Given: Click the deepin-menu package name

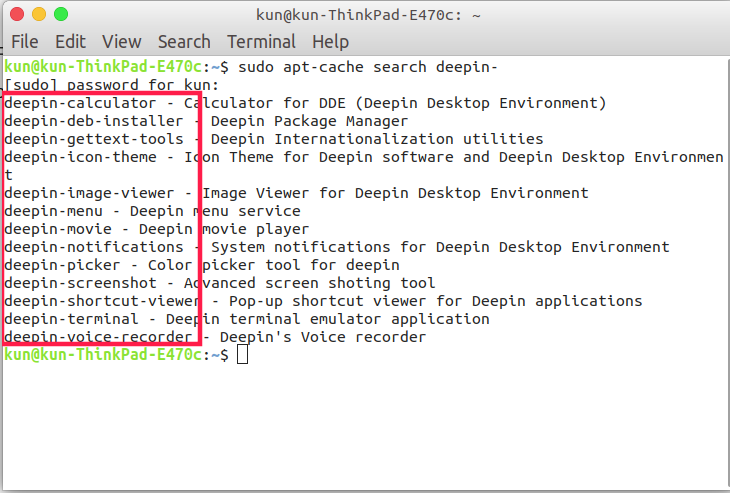Looking at the screenshot, I should point(53,211).
